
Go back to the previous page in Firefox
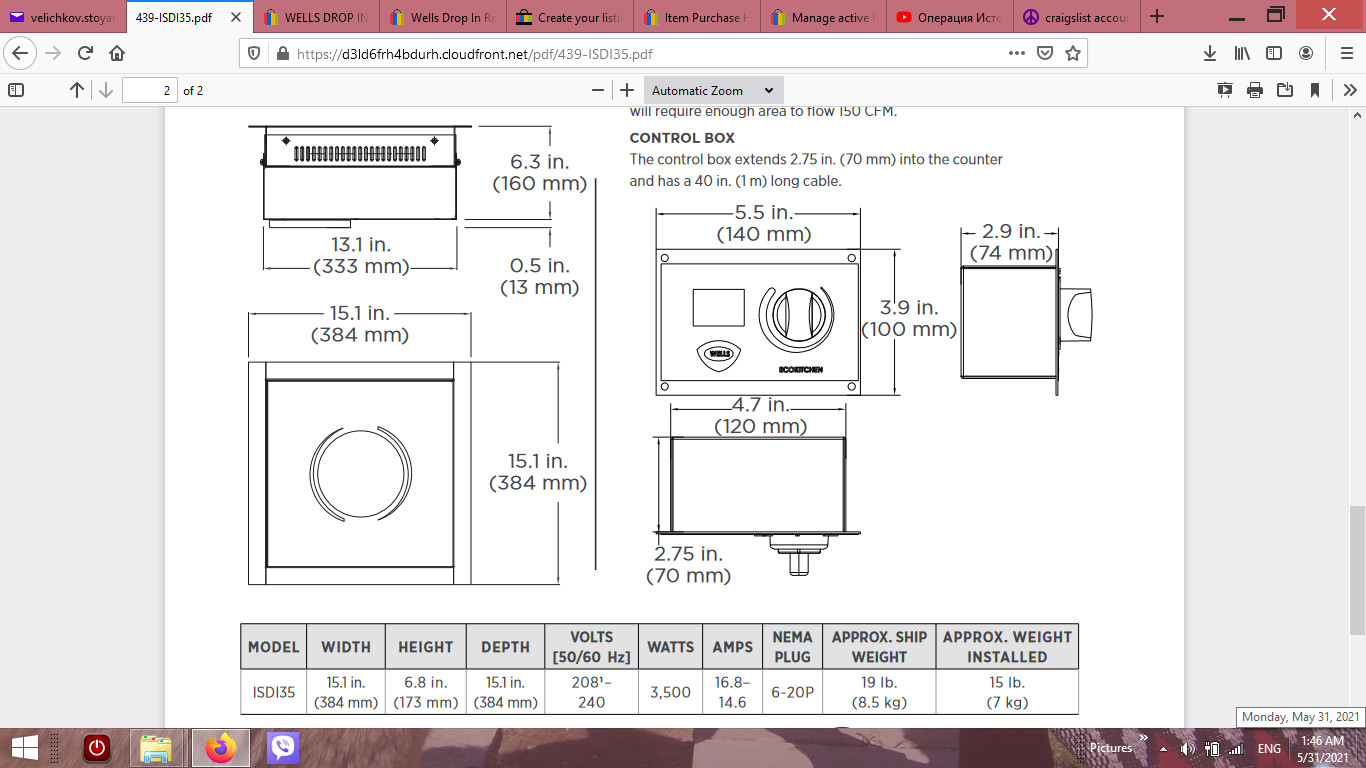point(21,53)
